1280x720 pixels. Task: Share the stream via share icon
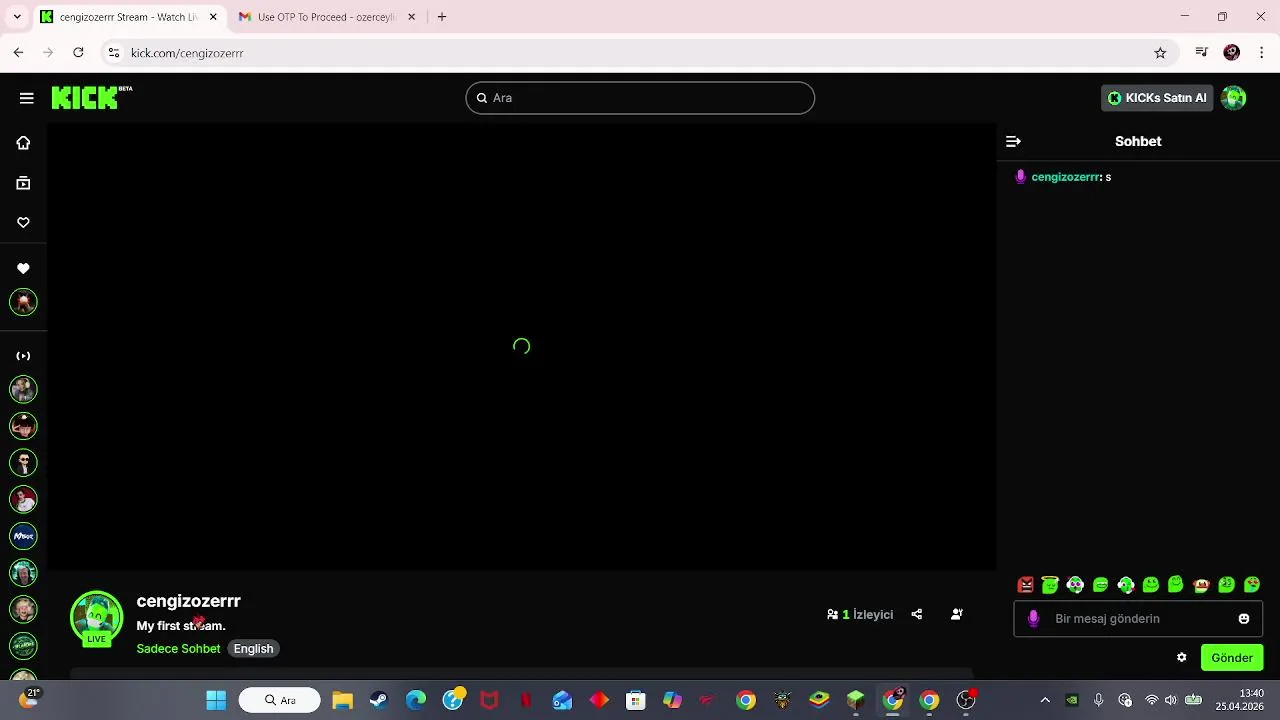[x=917, y=615]
